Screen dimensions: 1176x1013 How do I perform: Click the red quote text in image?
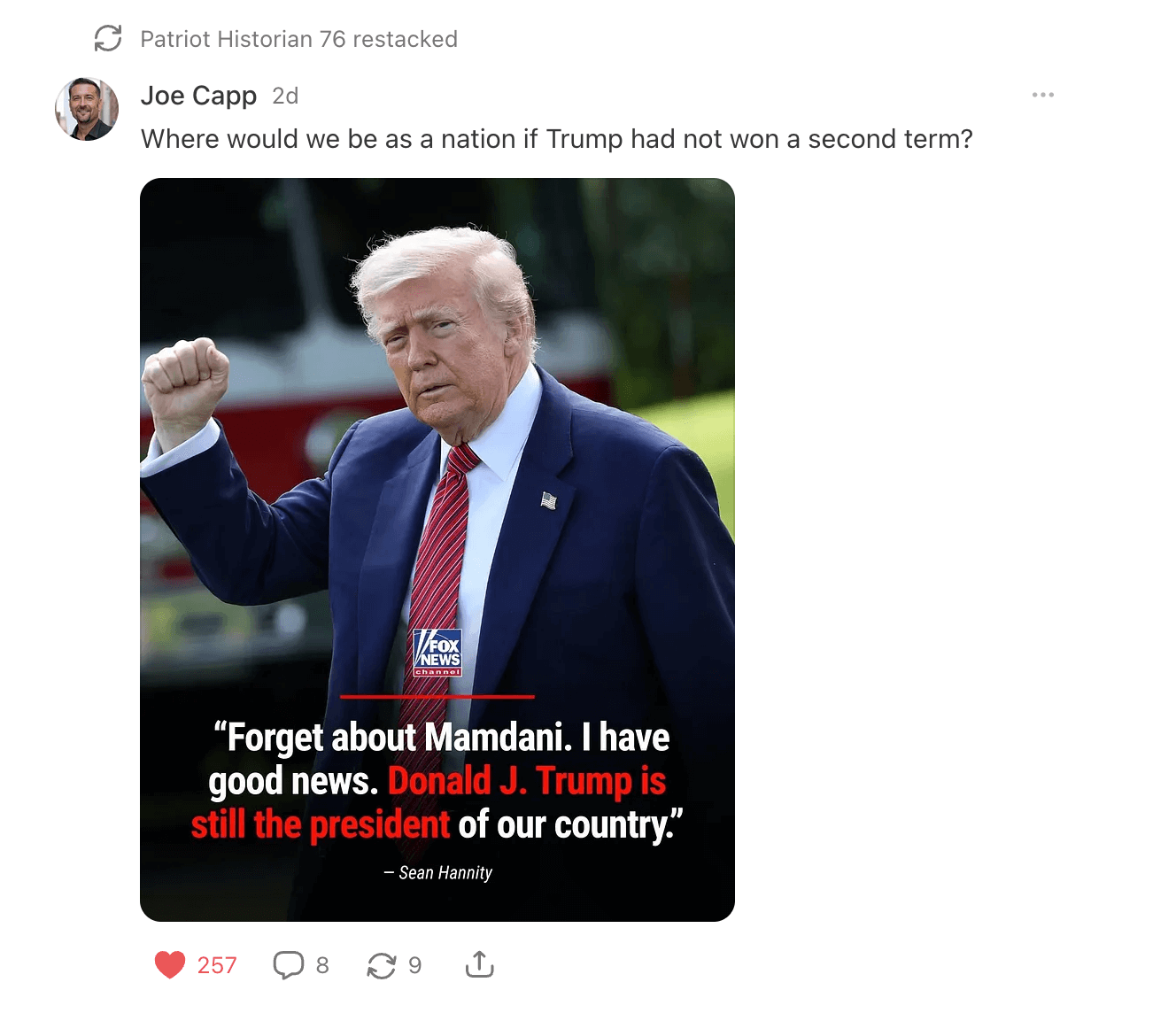tap(429, 803)
